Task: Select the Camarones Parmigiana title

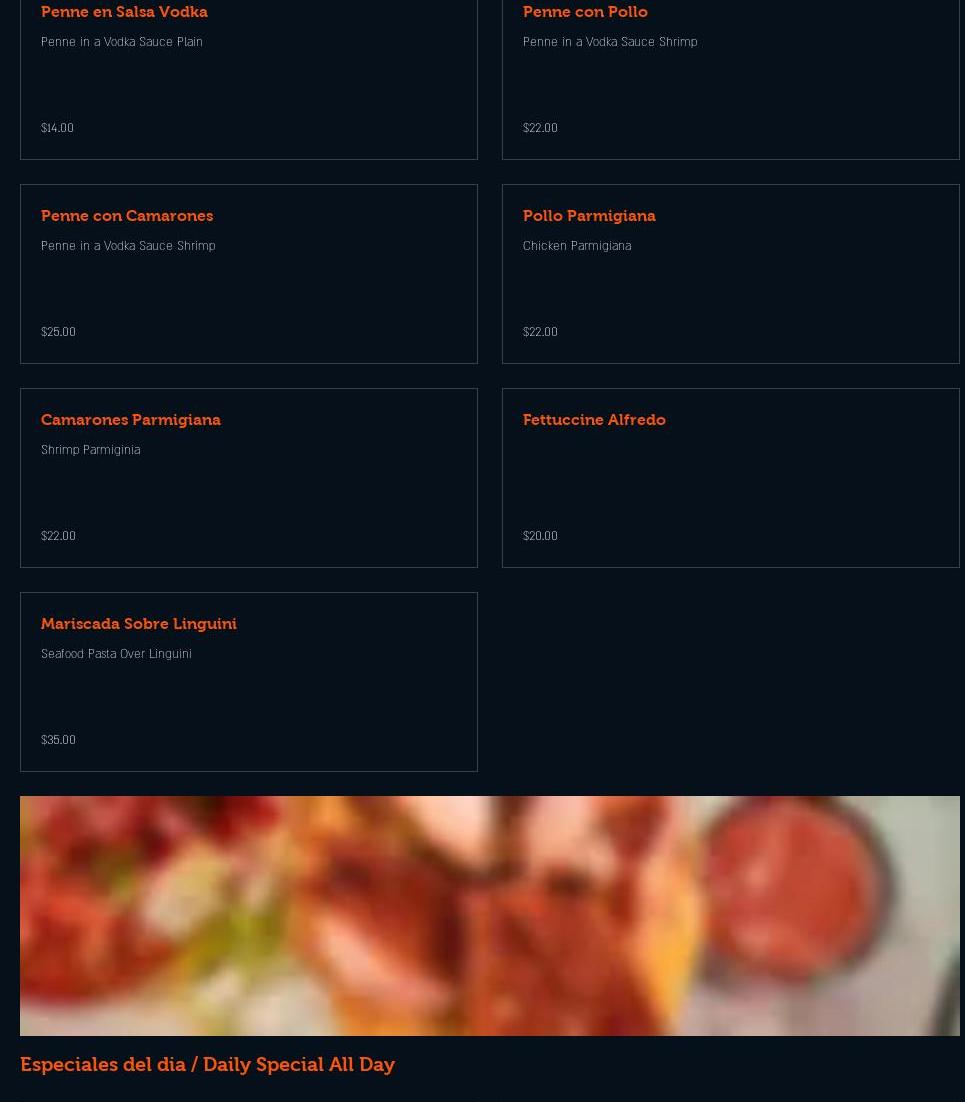Action: tap(131, 420)
